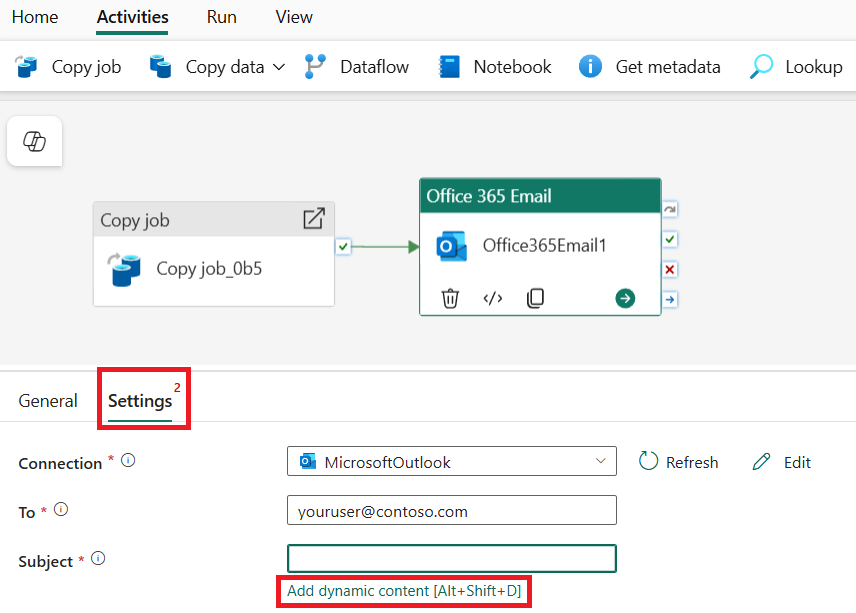The width and height of the screenshot is (856, 613).
Task: Switch to the Run ribbon tab
Action: tap(221, 17)
